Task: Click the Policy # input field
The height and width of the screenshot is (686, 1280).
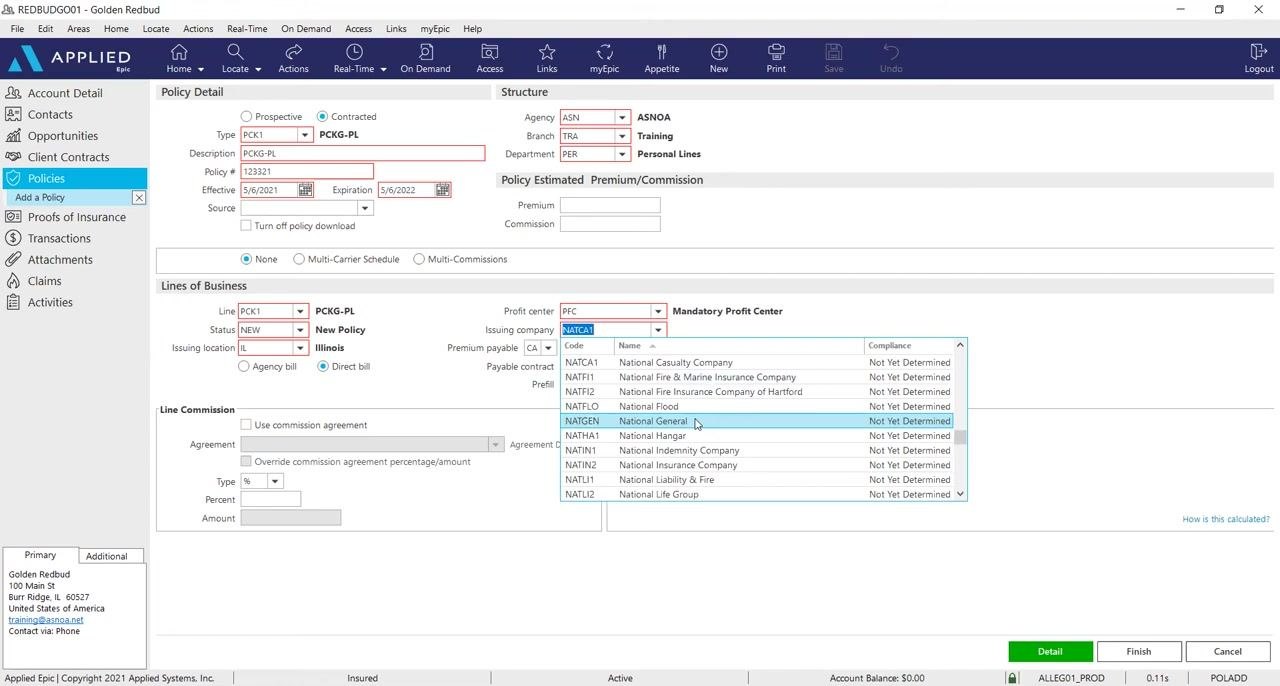Action: [x=307, y=172]
